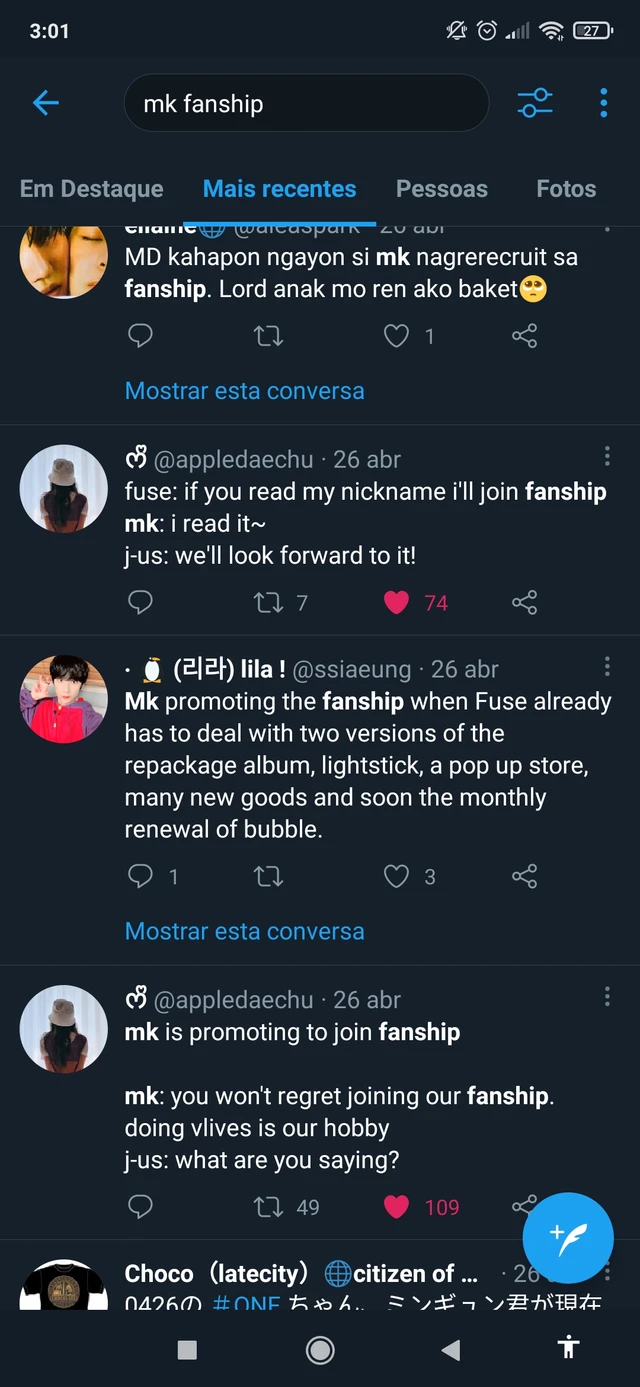Share the 'i read it~' tweet
This screenshot has width=640, height=1387.
tap(524, 602)
